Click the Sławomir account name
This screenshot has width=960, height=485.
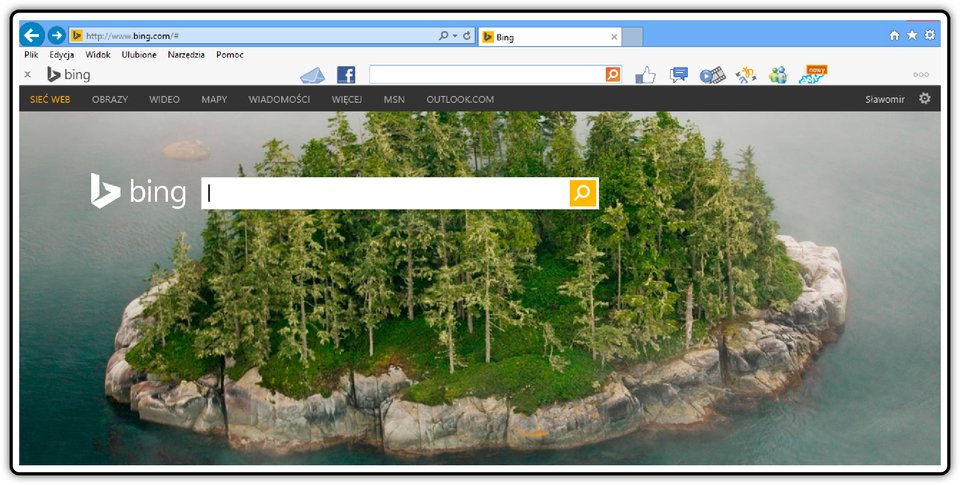click(x=885, y=99)
